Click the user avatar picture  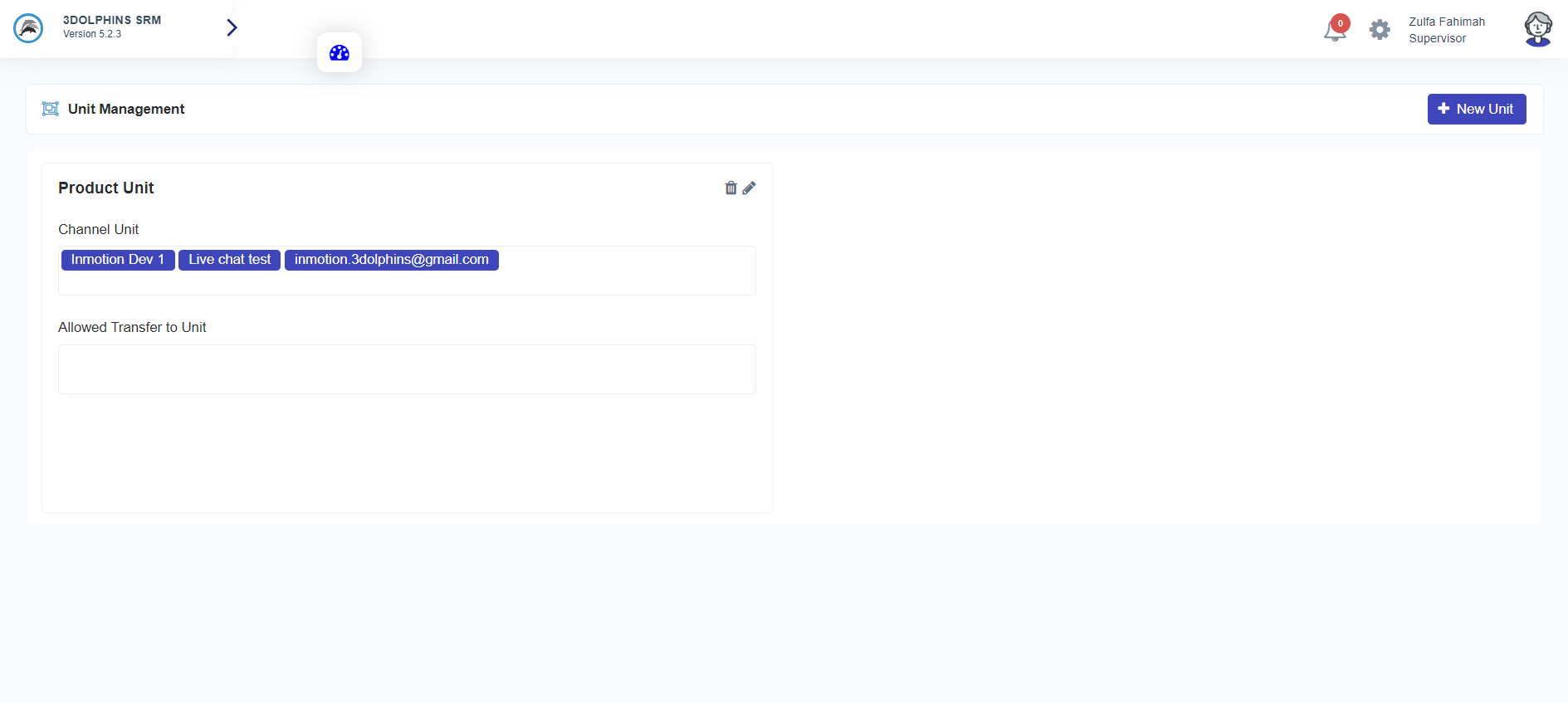pos(1537,29)
